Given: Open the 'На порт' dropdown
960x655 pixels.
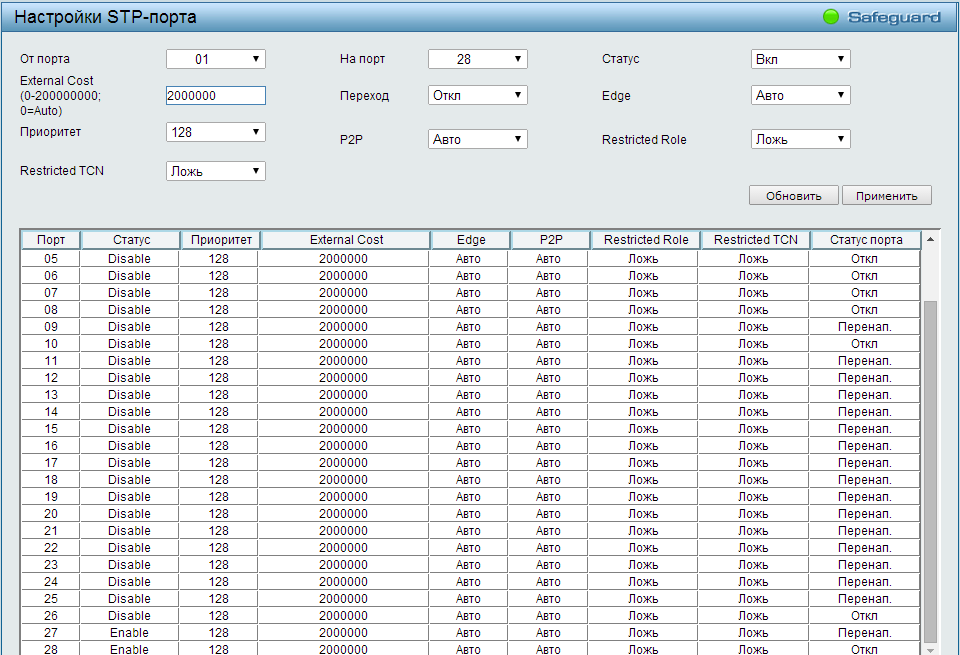Looking at the screenshot, I should (477, 59).
